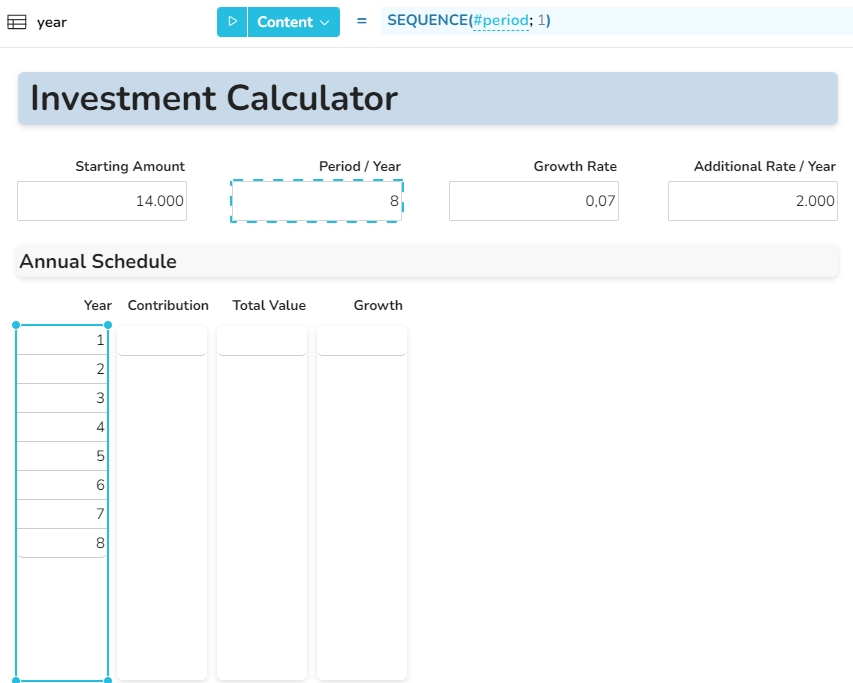Select year row 8 cell
The image size is (853, 683).
tap(62, 543)
